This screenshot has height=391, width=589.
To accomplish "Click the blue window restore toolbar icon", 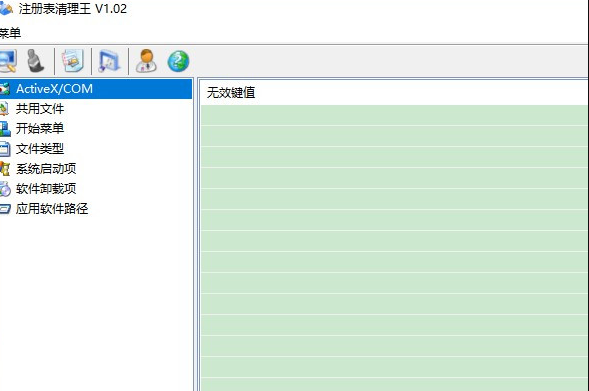I will click(x=109, y=61).
